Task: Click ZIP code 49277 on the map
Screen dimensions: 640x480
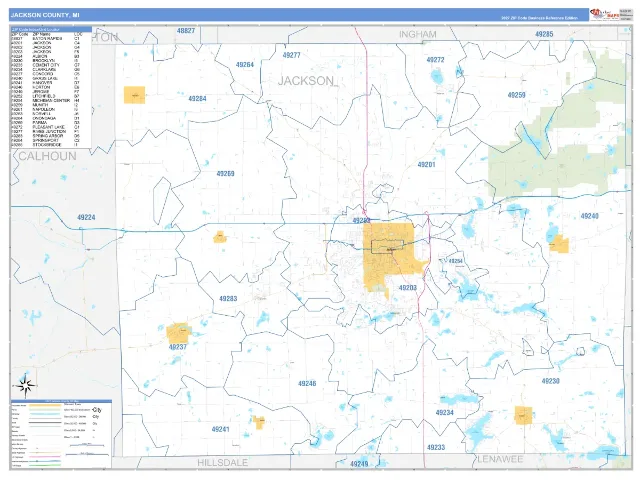Action: pyautogui.click(x=291, y=55)
